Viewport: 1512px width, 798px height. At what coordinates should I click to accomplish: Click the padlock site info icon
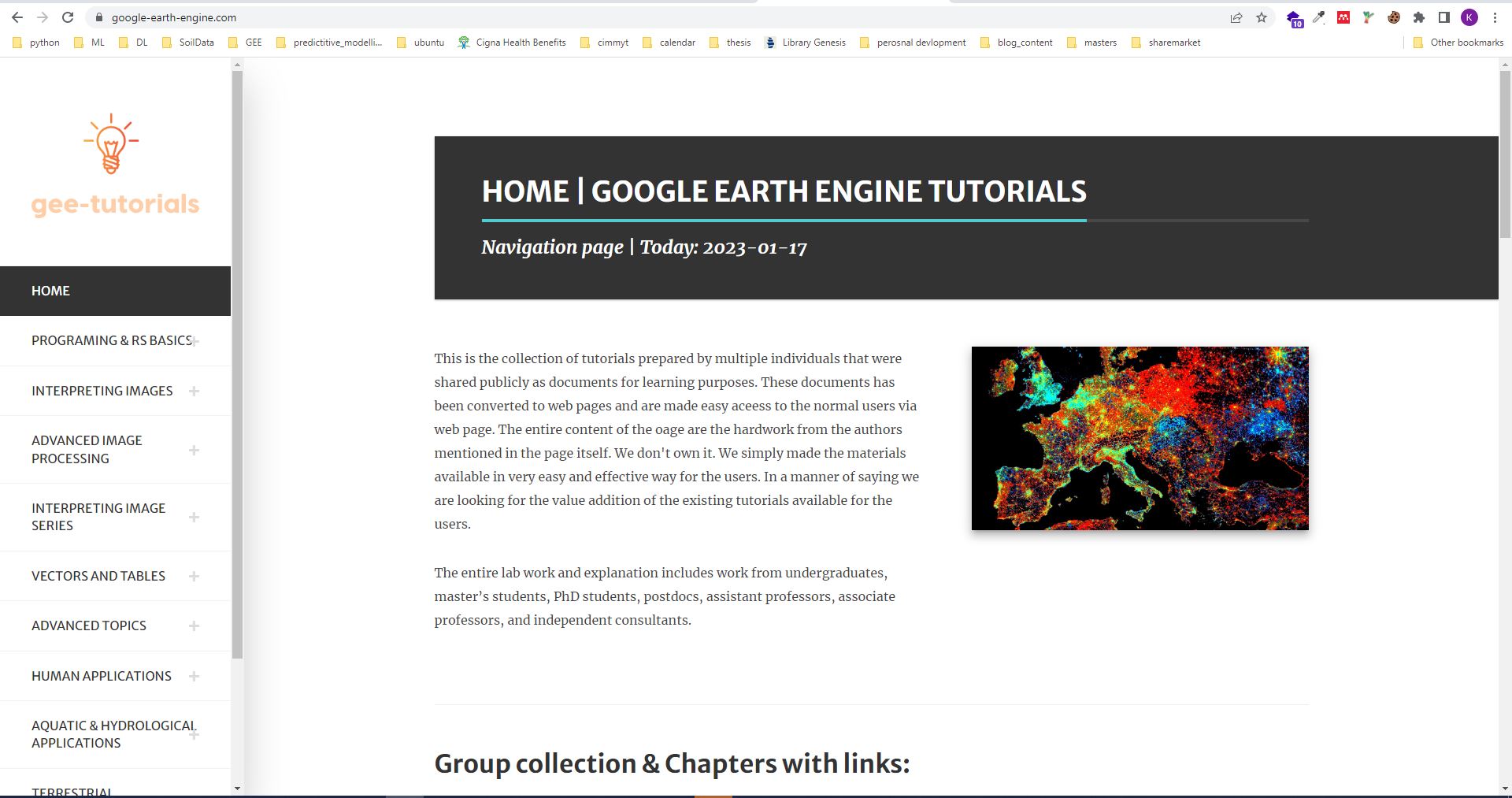[x=98, y=17]
